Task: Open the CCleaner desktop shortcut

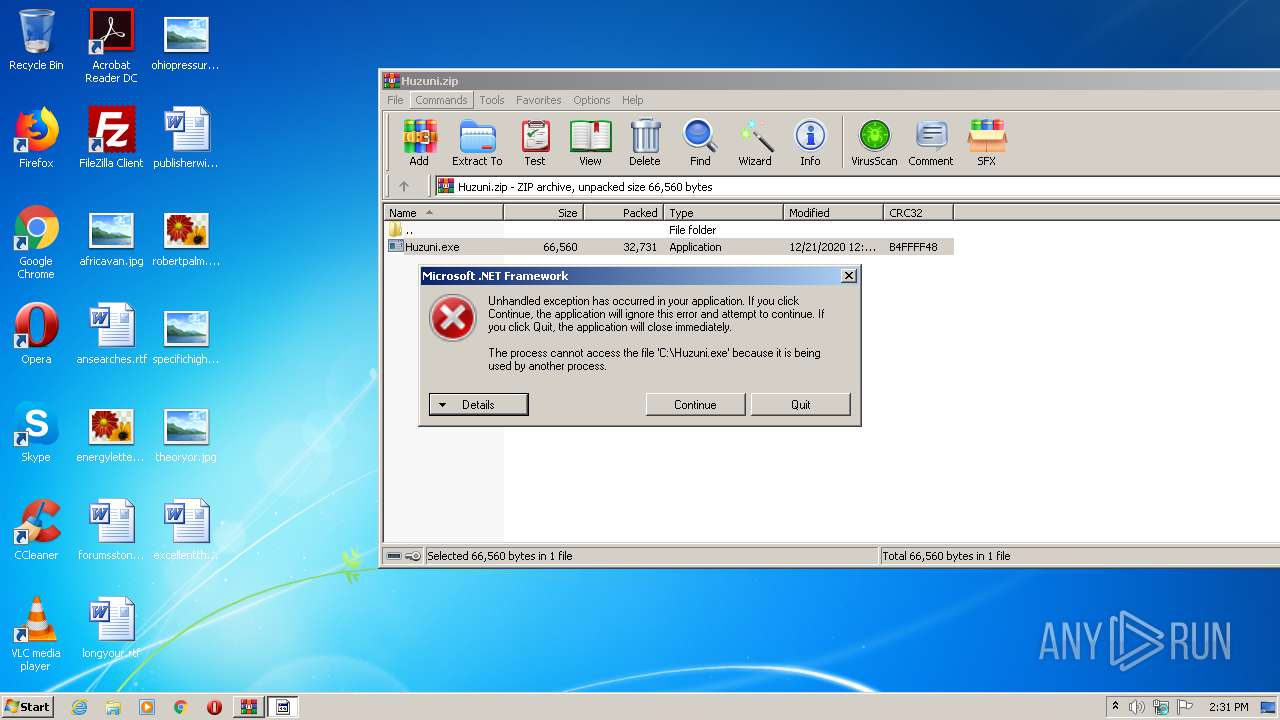Action: click(x=36, y=530)
